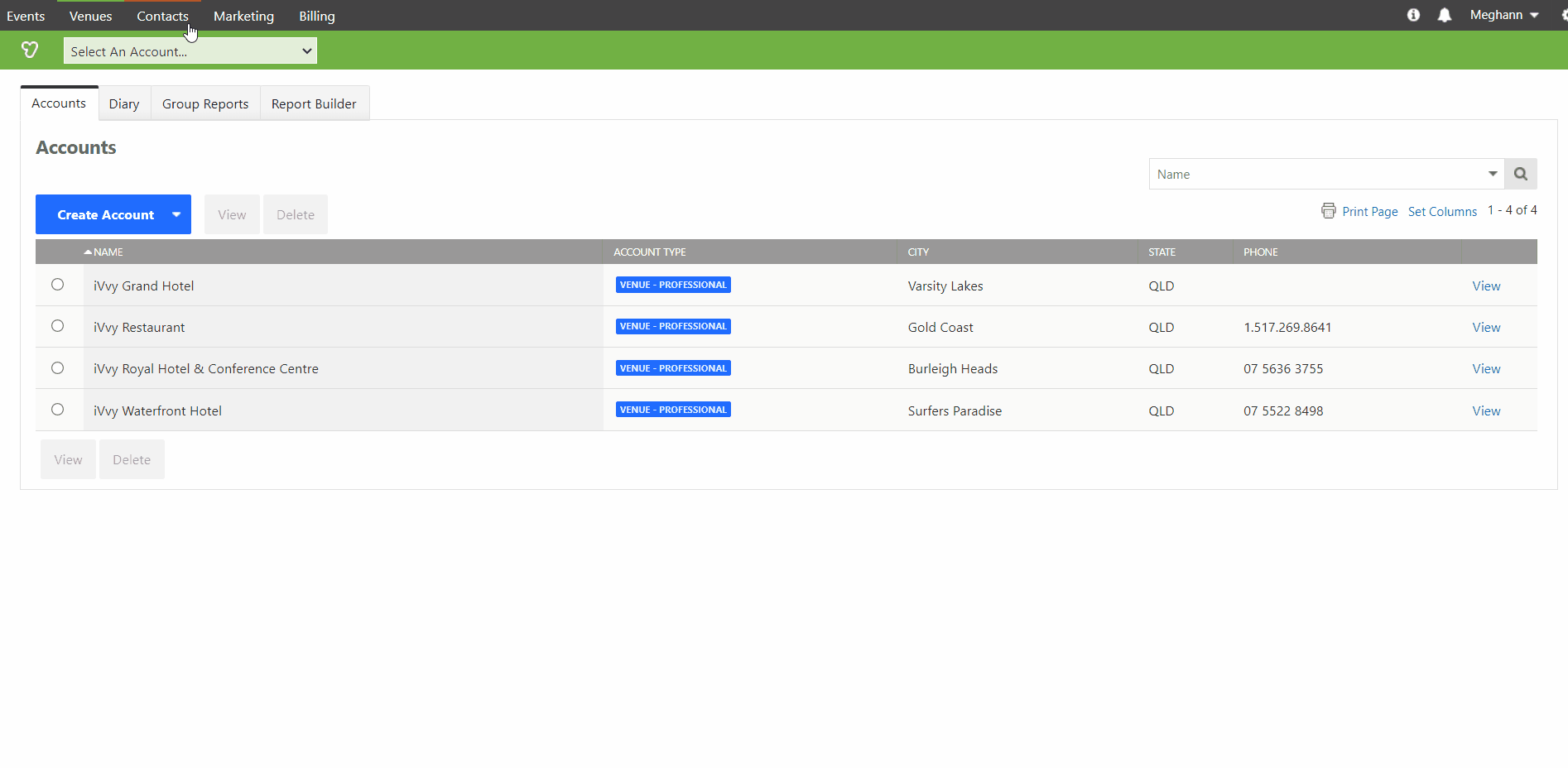Open the Venues menu

tap(91, 16)
